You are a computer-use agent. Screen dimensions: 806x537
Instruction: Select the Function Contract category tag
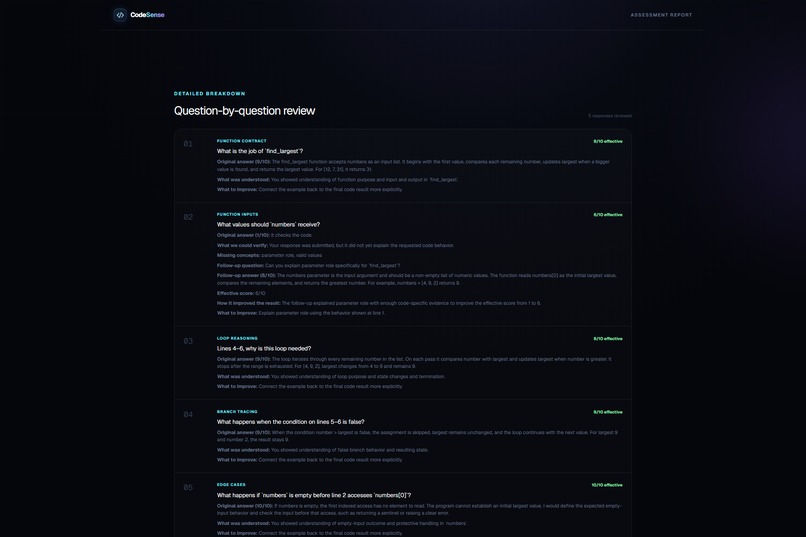tap(242, 141)
